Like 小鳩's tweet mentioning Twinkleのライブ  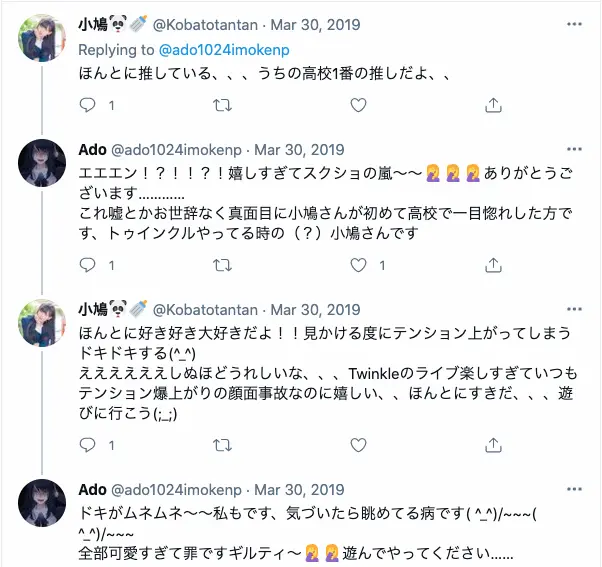pos(360,444)
